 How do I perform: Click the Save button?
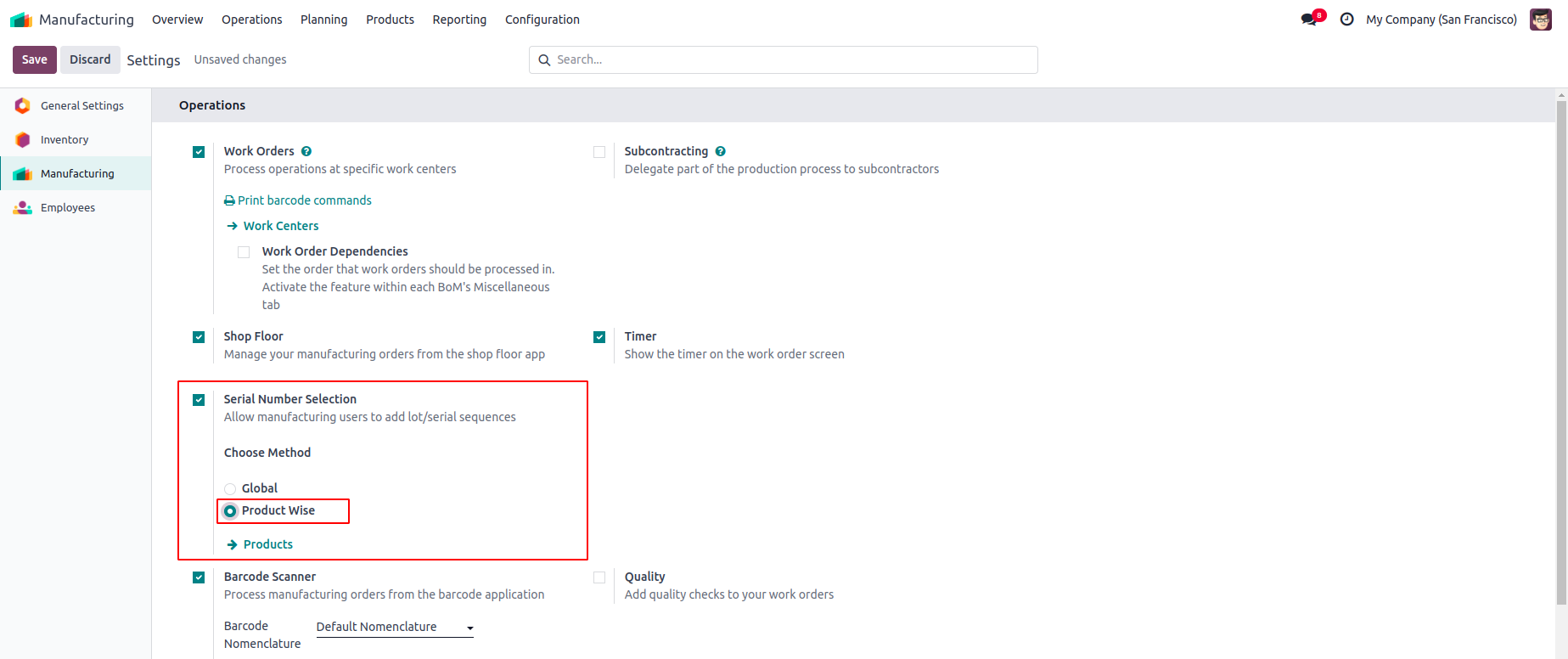pyautogui.click(x=35, y=59)
